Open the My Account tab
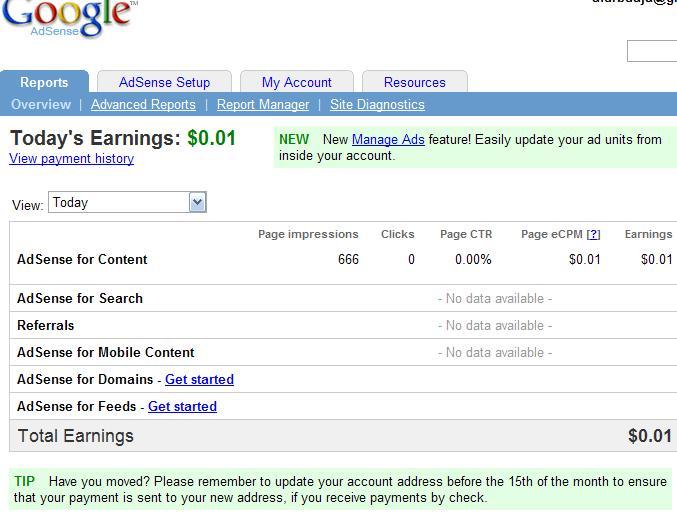 coord(297,82)
